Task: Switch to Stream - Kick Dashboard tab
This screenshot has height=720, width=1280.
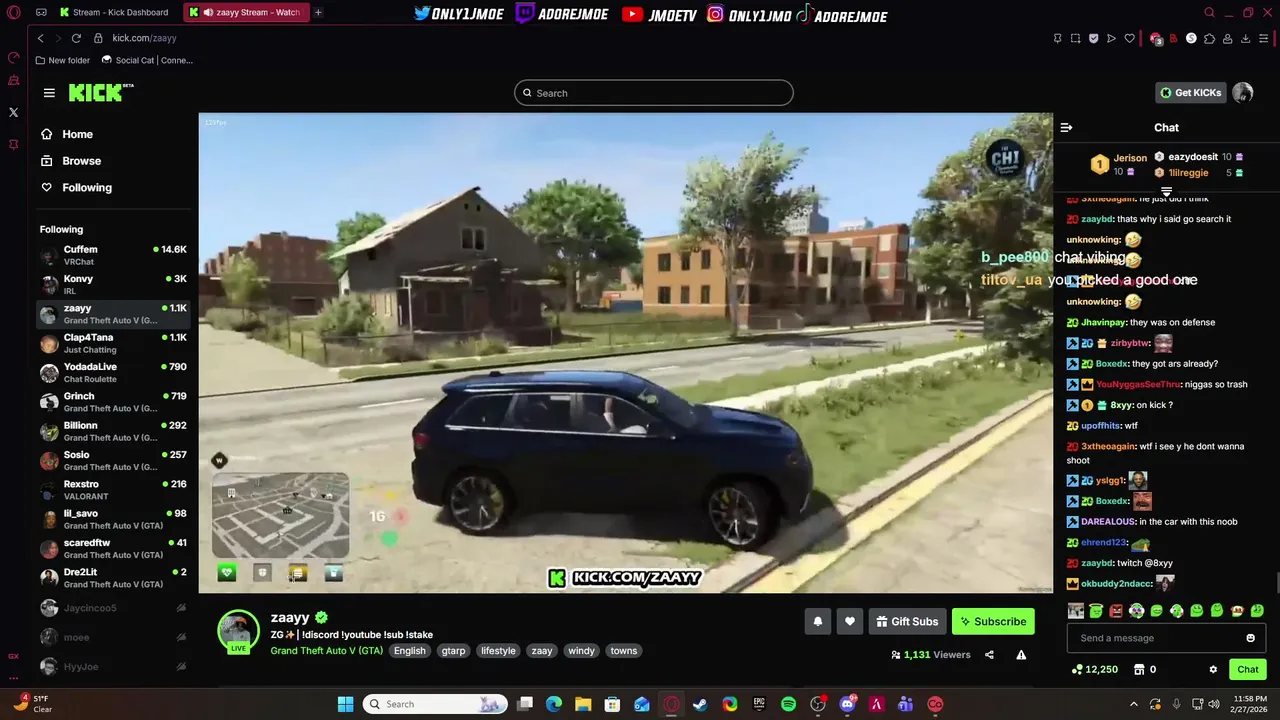Action: (114, 13)
